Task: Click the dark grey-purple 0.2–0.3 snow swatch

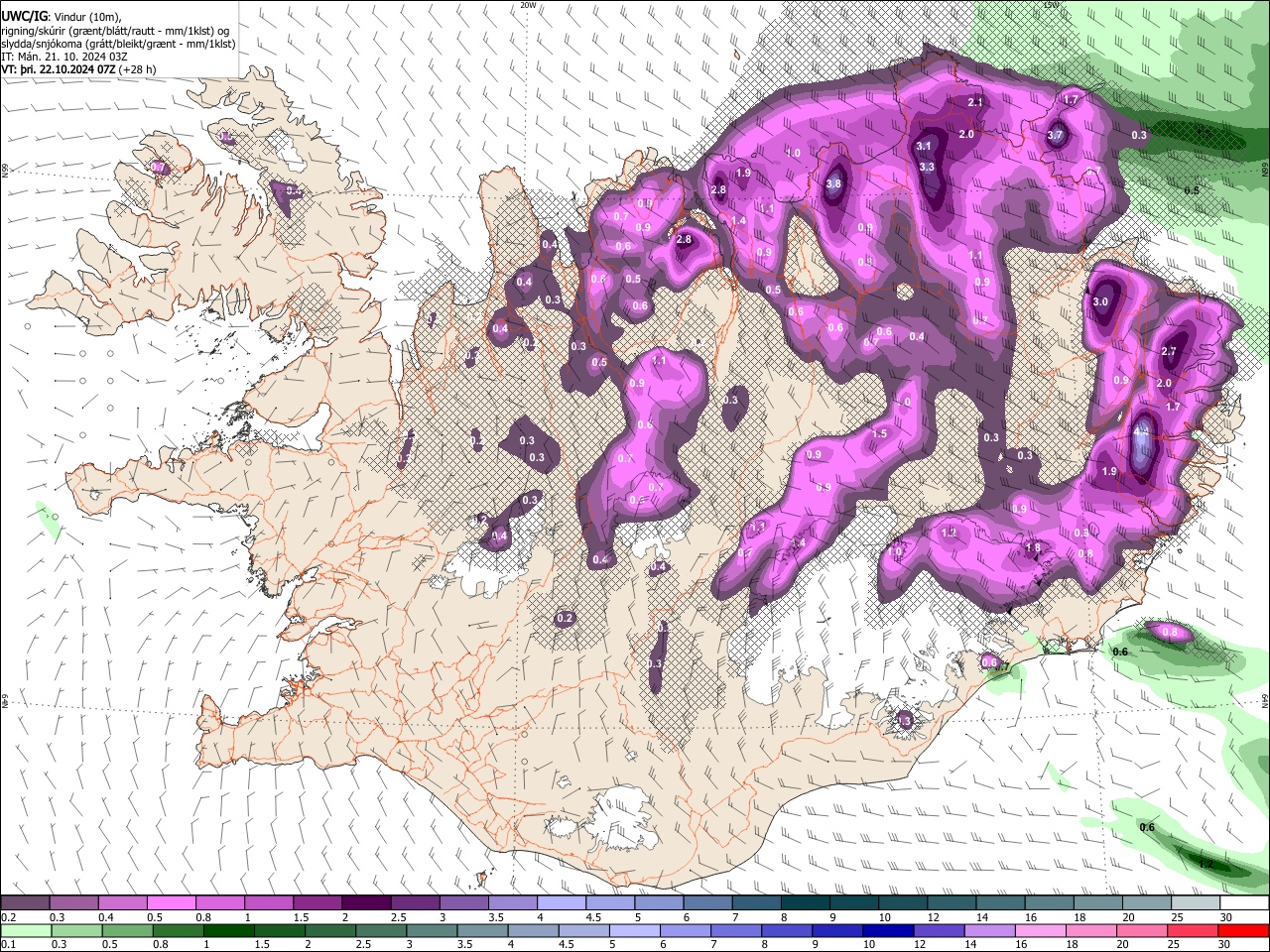Action: (x=25, y=903)
